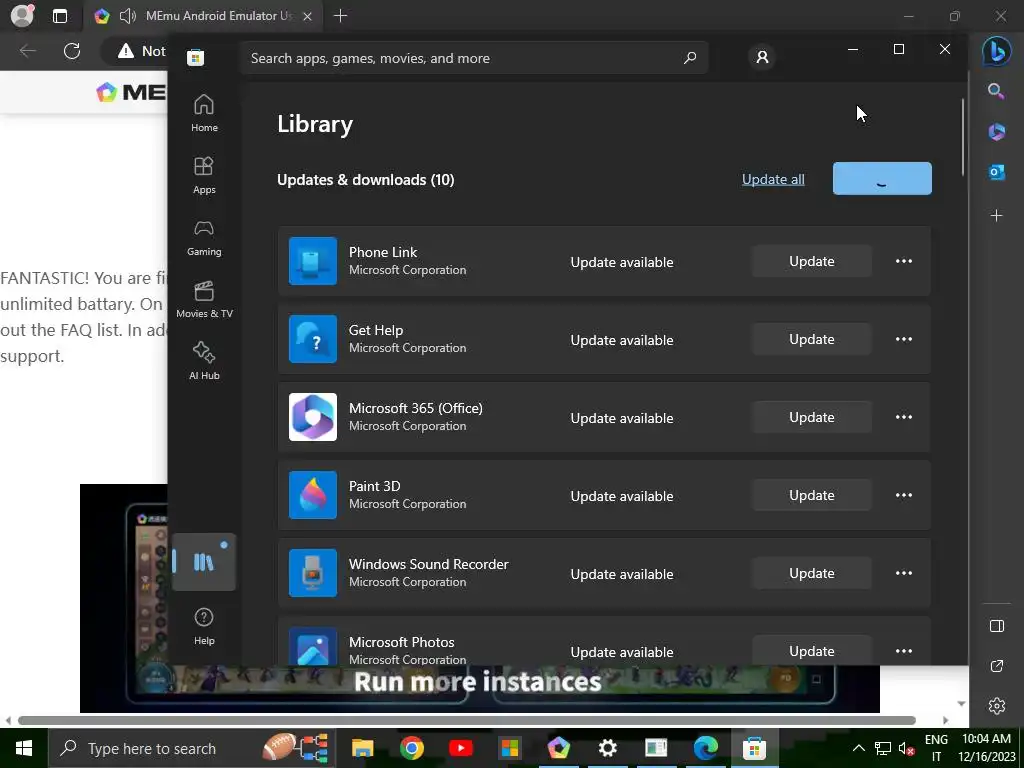Open Movies & TV in Store sidebar
This screenshot has height=768, width=1024.
click(x=204, y=300)
